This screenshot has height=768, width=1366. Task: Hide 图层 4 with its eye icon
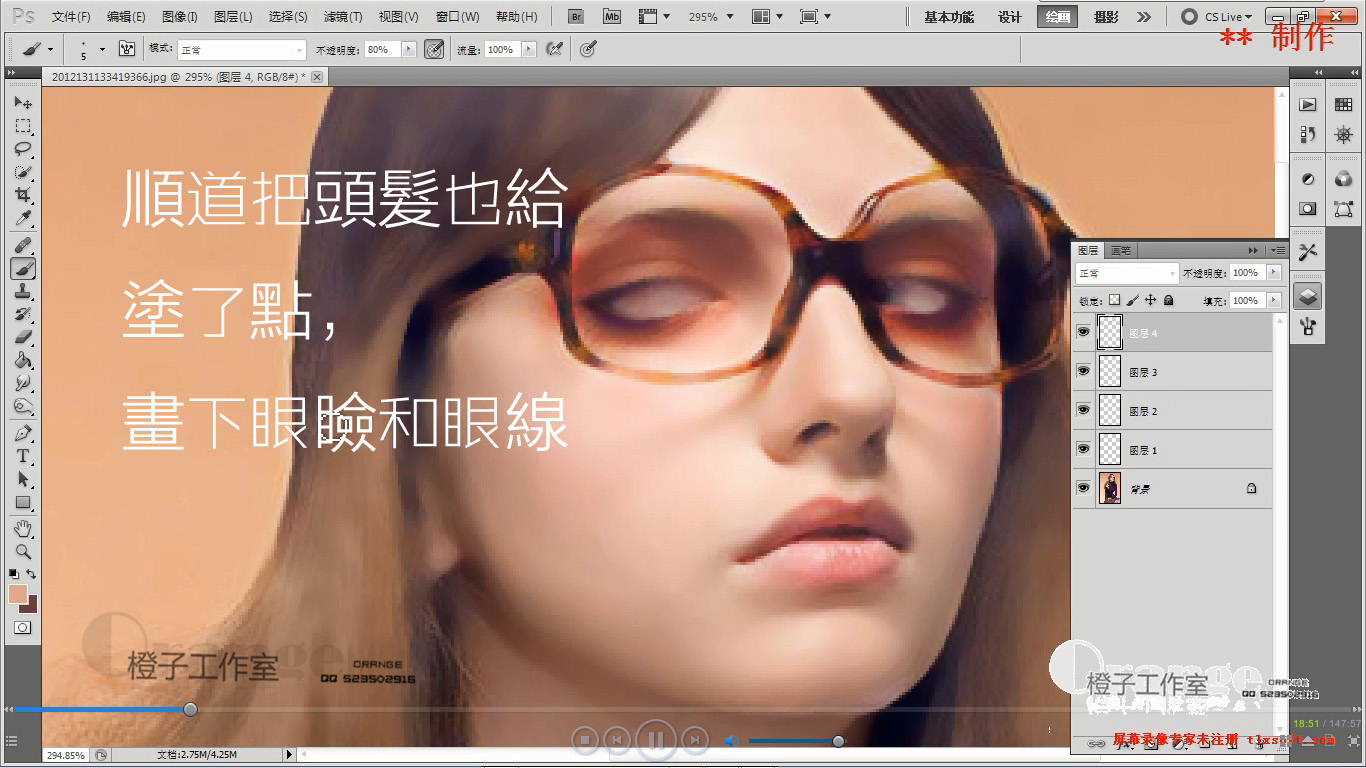pyautogui.click(x=1083, y=332)
